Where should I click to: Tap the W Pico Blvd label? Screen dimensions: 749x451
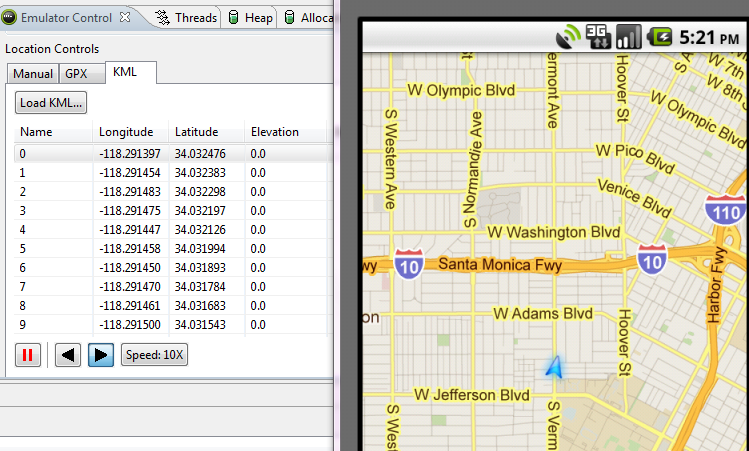click(x=635, y=159)
